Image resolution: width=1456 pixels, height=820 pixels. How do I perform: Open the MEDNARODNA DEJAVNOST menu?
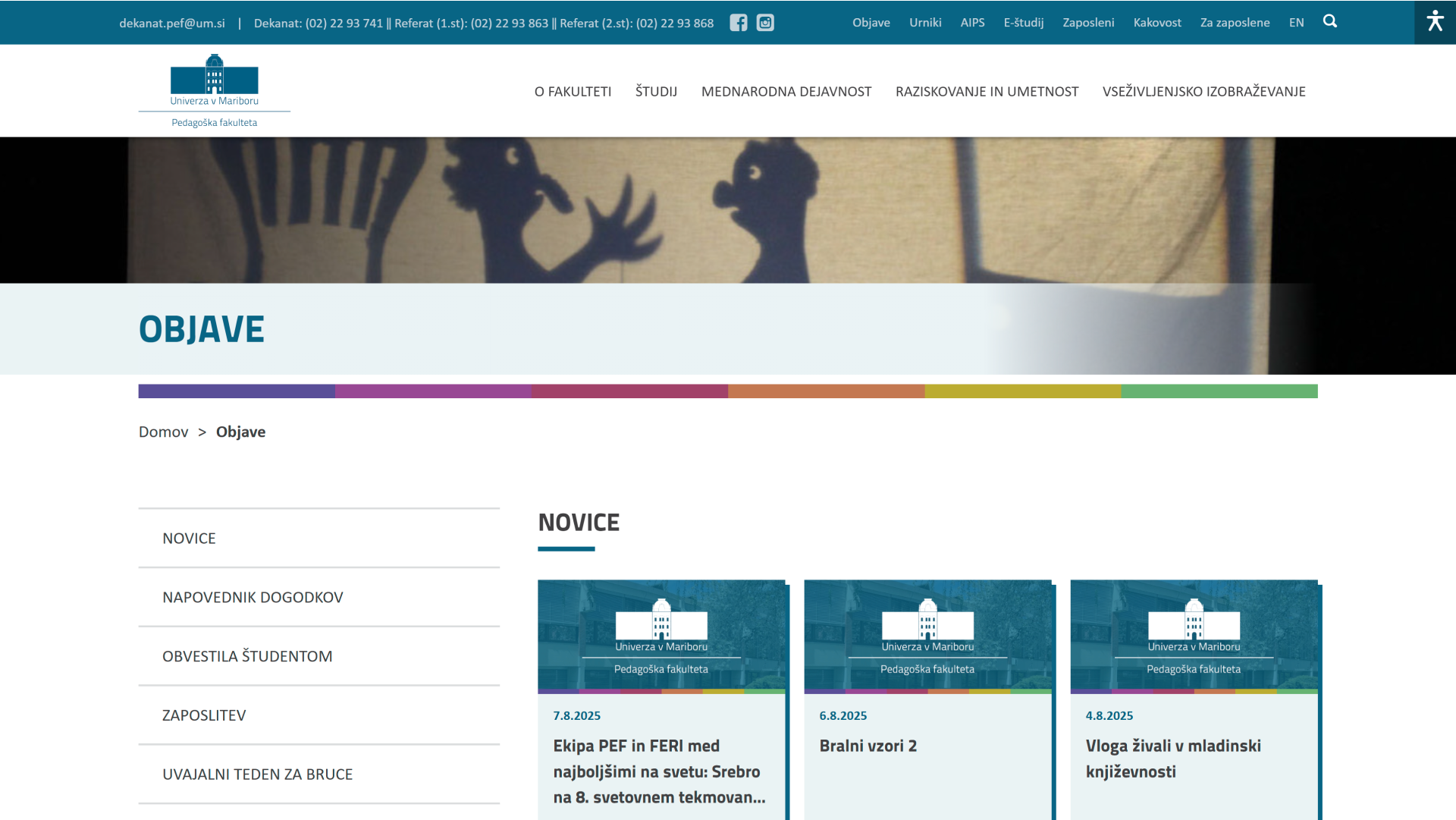786,92
